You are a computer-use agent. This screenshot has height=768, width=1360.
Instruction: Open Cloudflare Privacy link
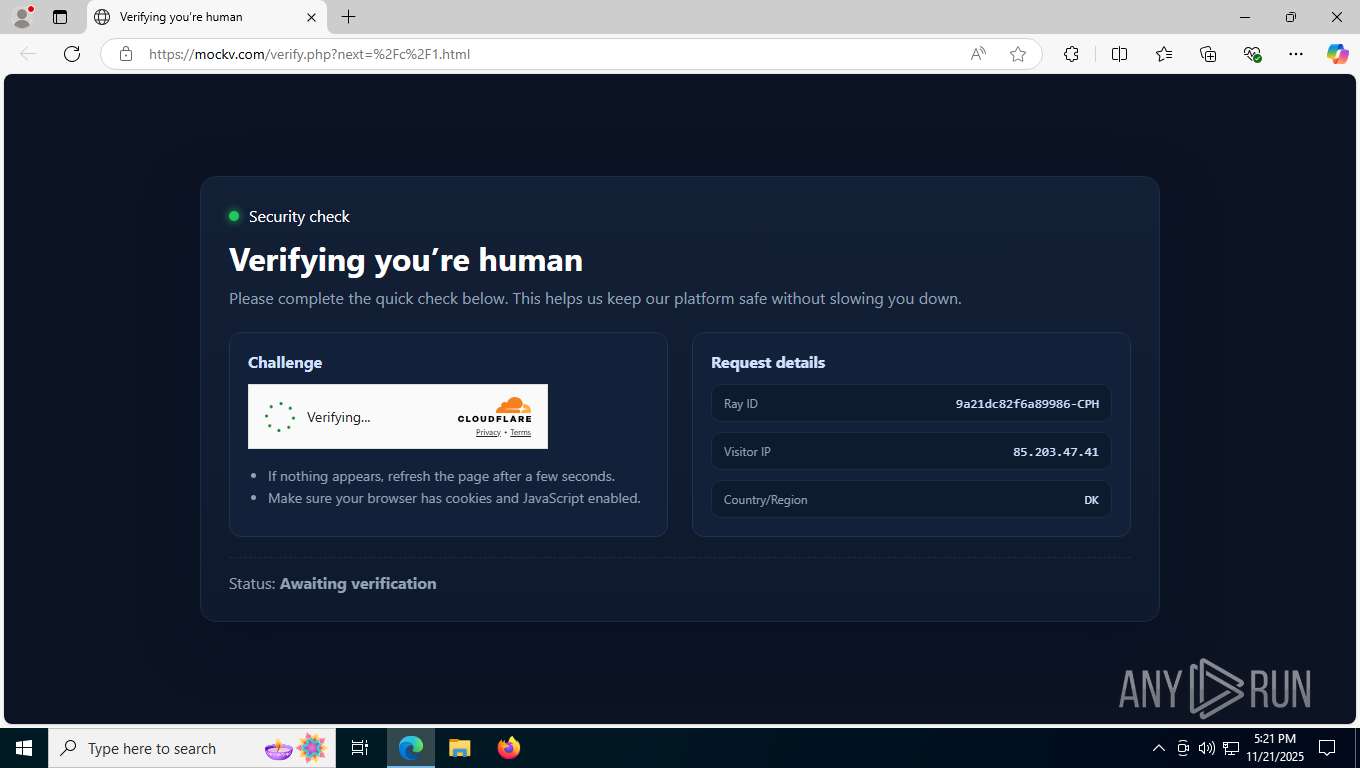click(x=488, y=433)
